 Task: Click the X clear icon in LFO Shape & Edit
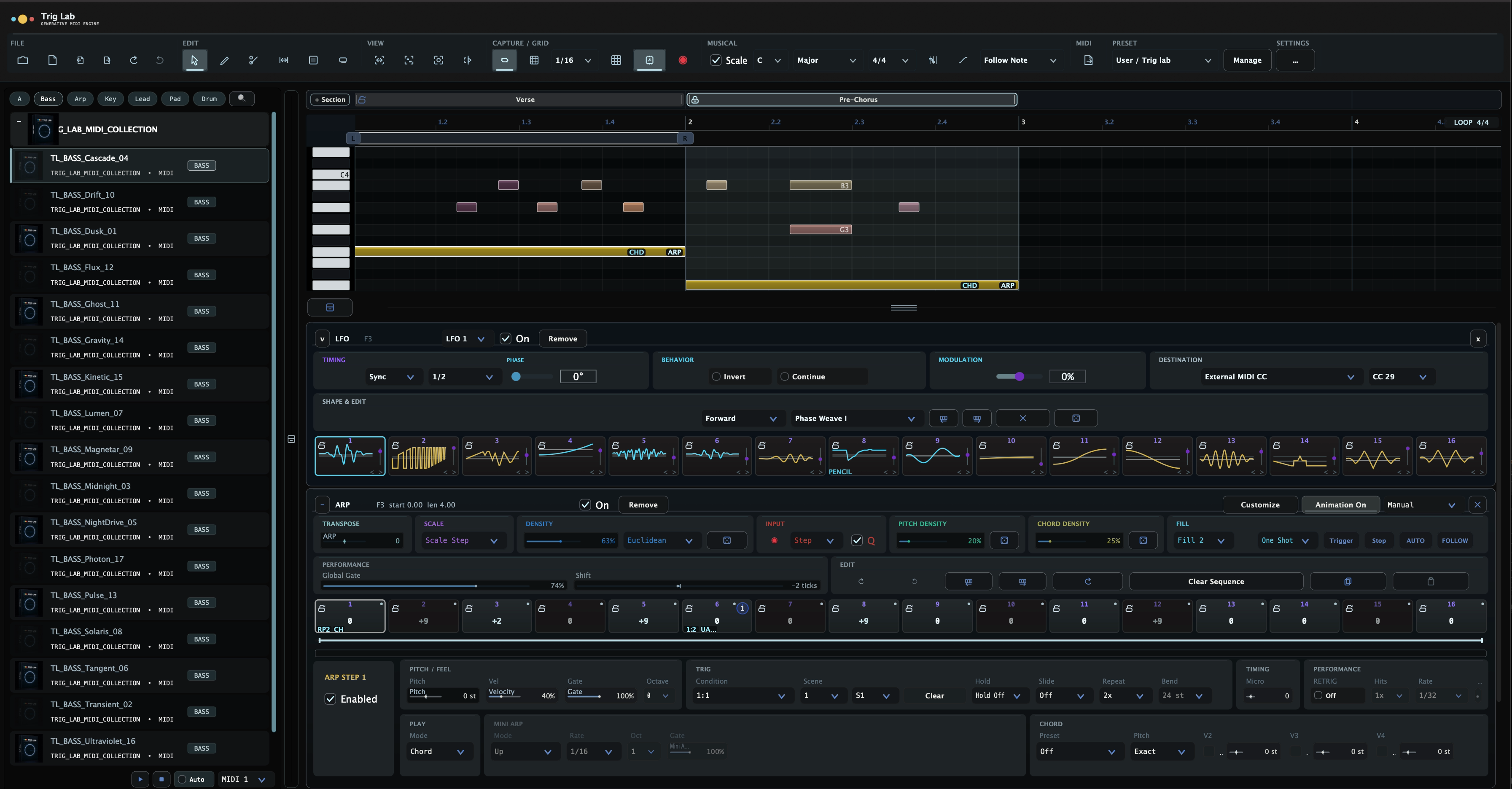pyautogui.click(x=1022, y=418)
